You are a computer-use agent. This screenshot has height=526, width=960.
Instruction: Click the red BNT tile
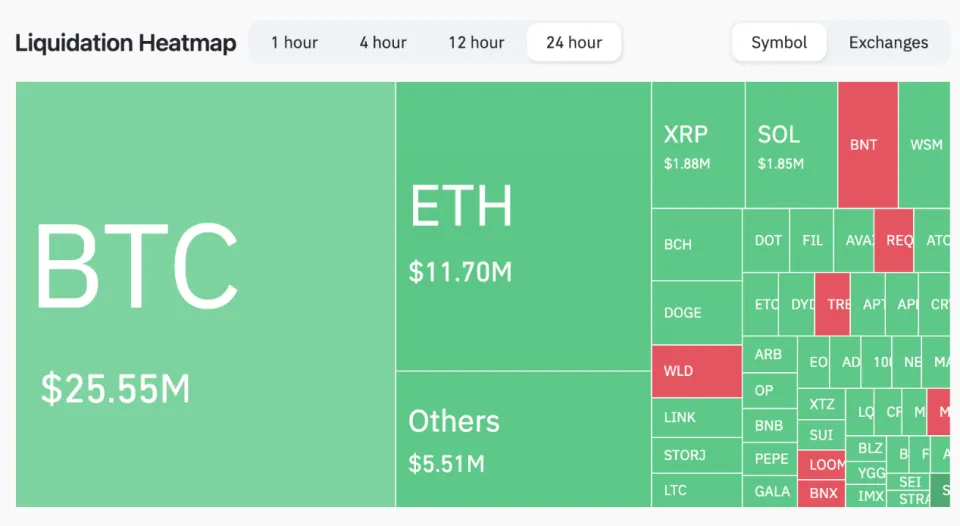pyautogui.click(x=868, y=145)
